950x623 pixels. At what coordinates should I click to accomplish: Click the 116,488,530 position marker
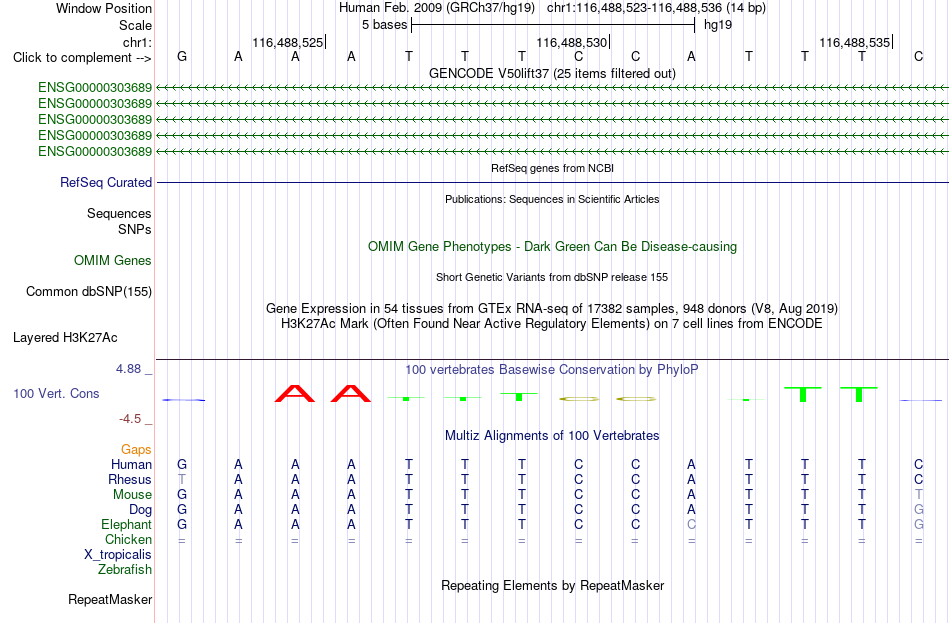(x=571, y=42)
